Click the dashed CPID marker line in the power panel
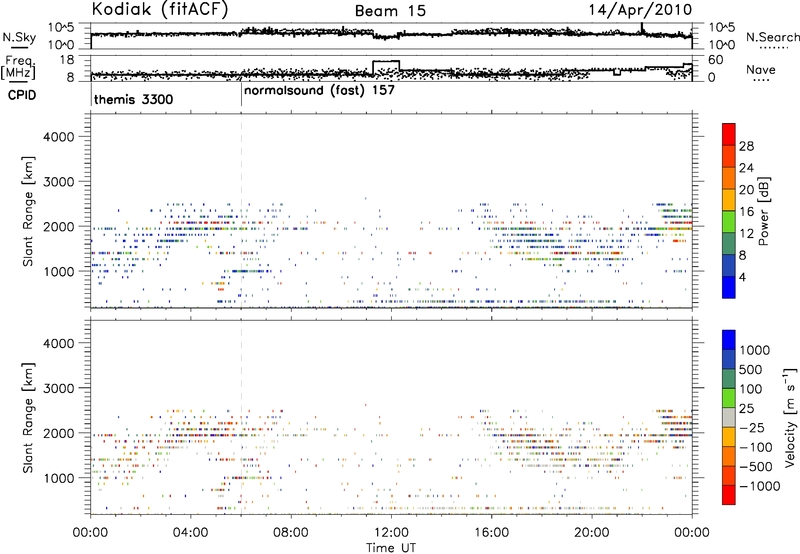 click(241, 211)
